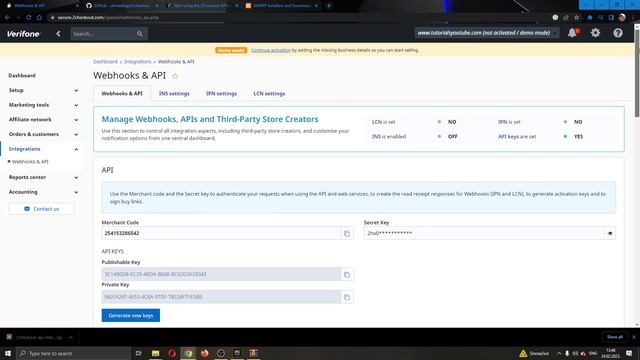
Task: Open the Windows notification center
Action: pos(629,353)
